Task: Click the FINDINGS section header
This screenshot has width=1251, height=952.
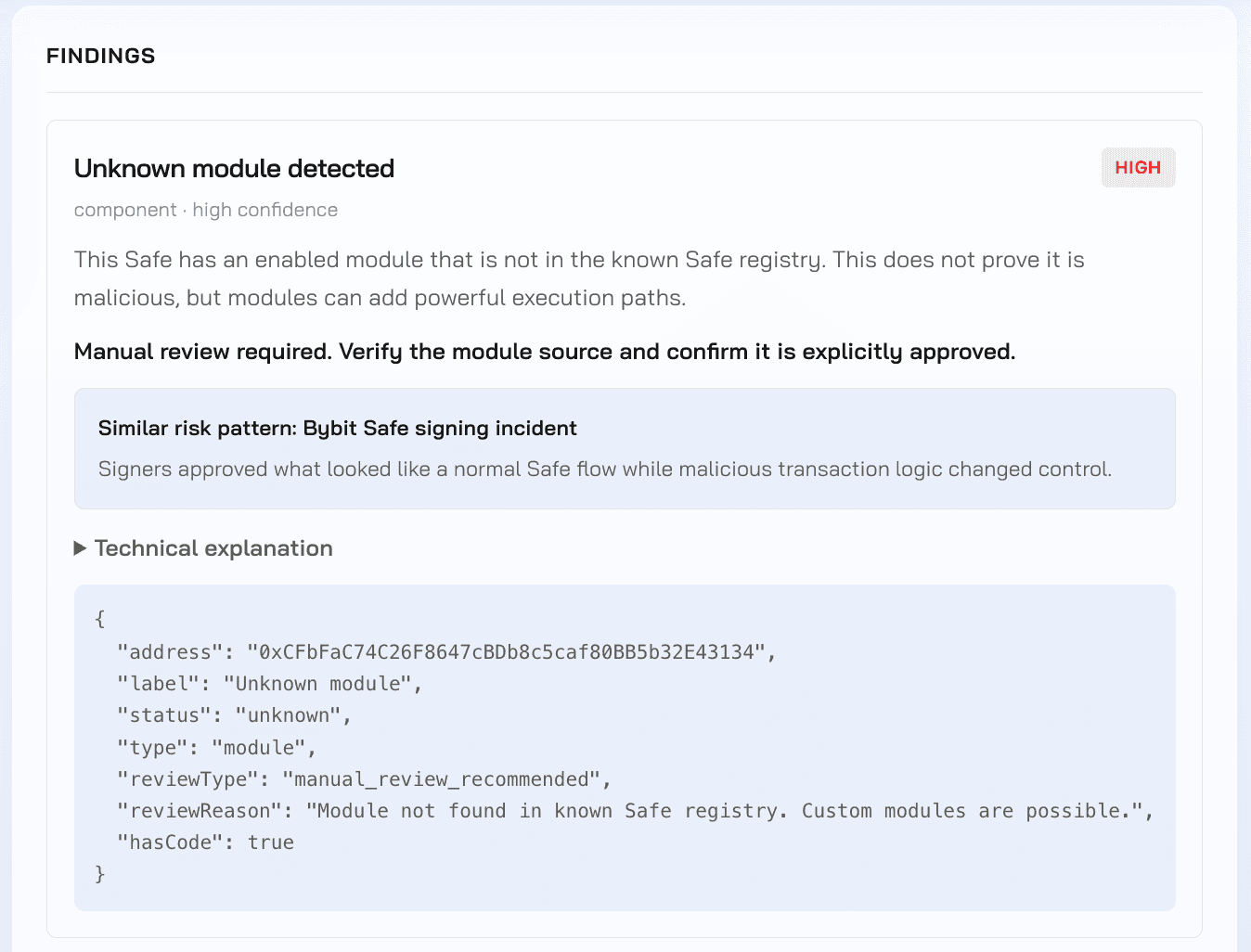Action: (100, 56)
